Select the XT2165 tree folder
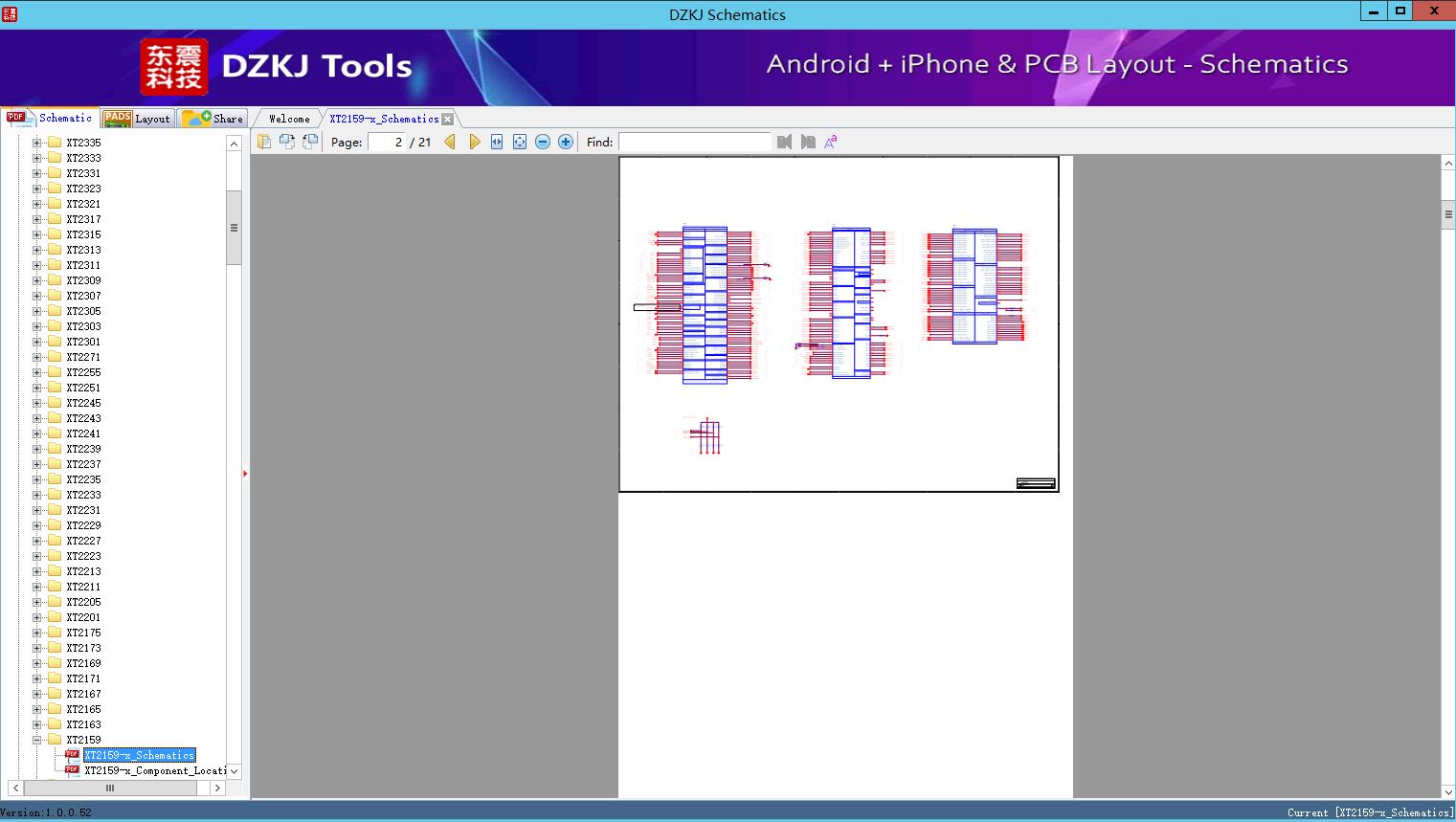The height and width of the screenshot is (822, 1456). 83,709
